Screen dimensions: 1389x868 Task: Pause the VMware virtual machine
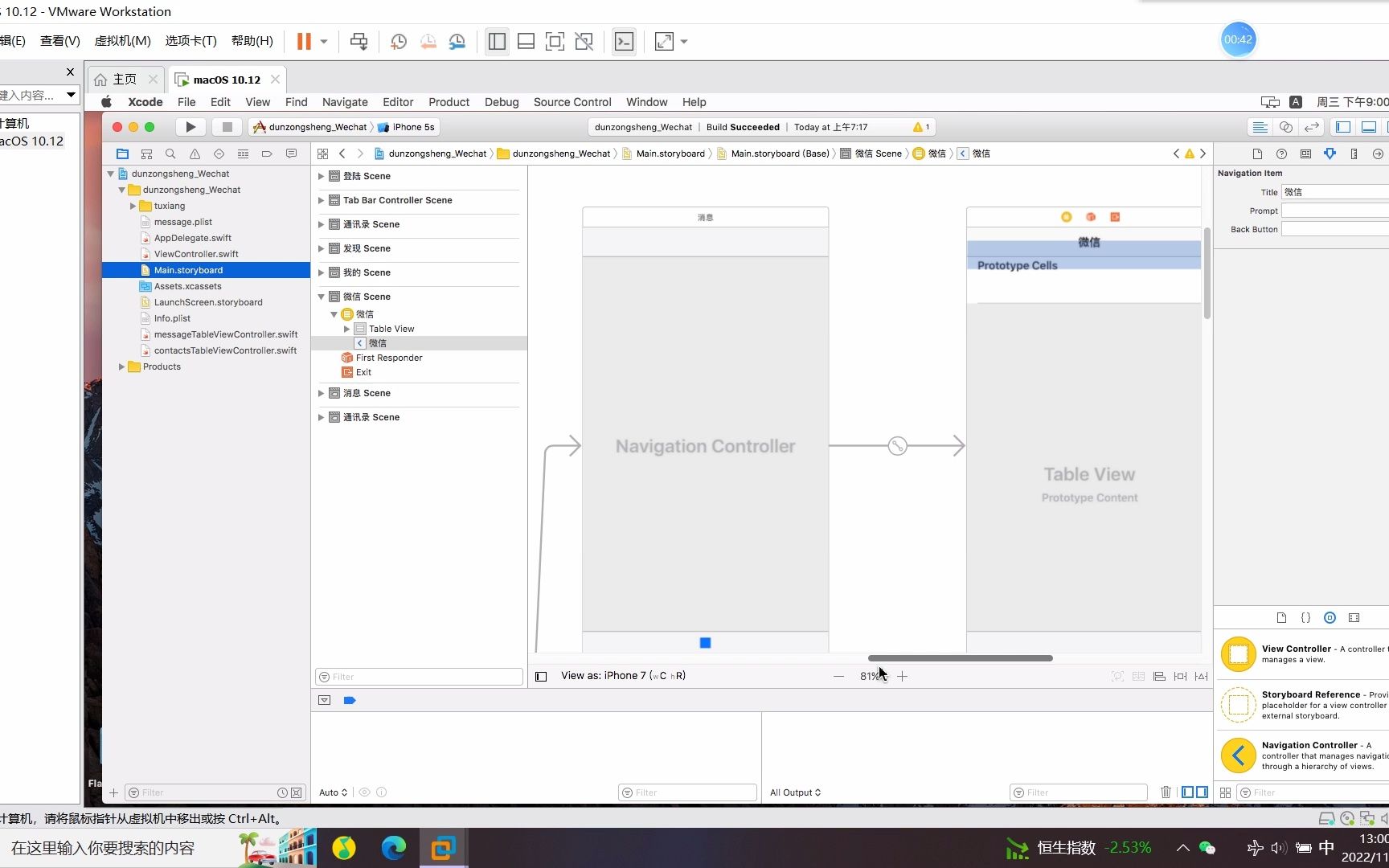click(304, 42)
